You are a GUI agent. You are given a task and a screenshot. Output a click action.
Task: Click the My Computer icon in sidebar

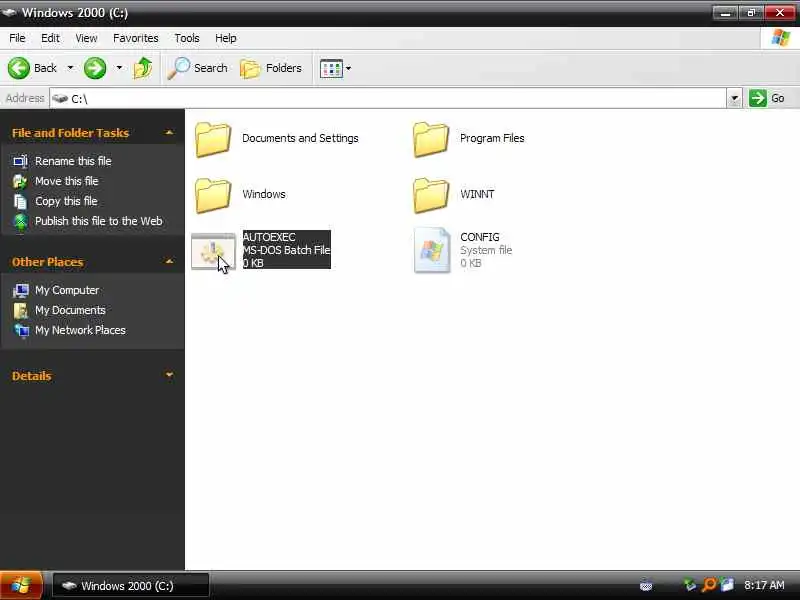tap(21, 290)
